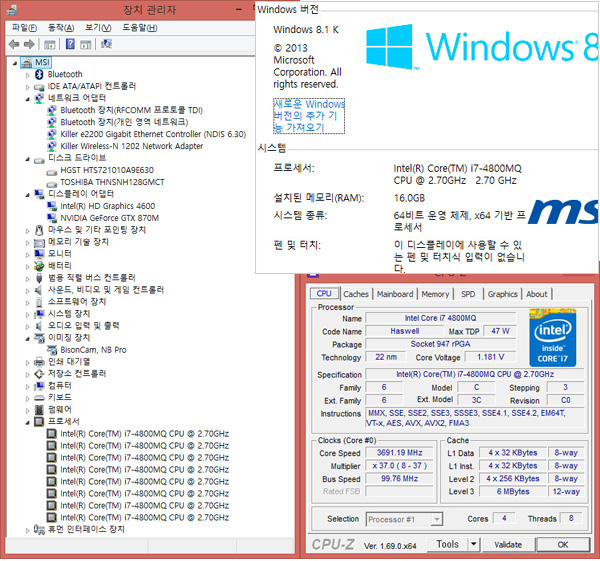
Task: Click the BisonCam, NB Pro camera icon
Action: pos(52,350)
